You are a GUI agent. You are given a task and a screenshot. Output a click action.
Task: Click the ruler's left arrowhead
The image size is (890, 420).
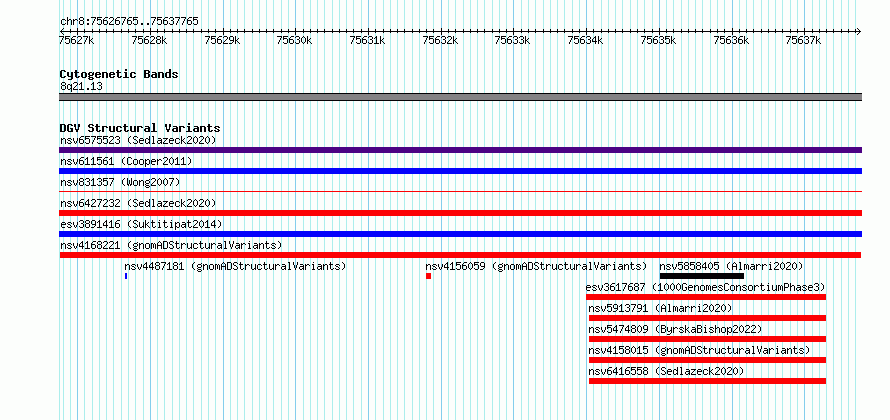[x=62, y=31]
